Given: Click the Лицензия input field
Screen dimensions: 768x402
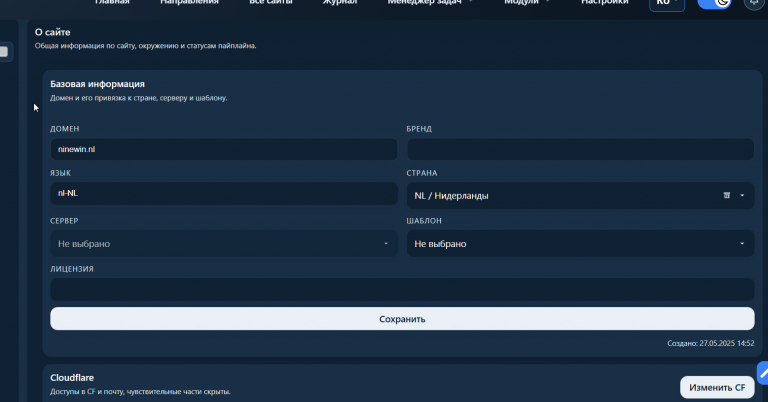Looking at the screenshot, I should tap(402, 289).
